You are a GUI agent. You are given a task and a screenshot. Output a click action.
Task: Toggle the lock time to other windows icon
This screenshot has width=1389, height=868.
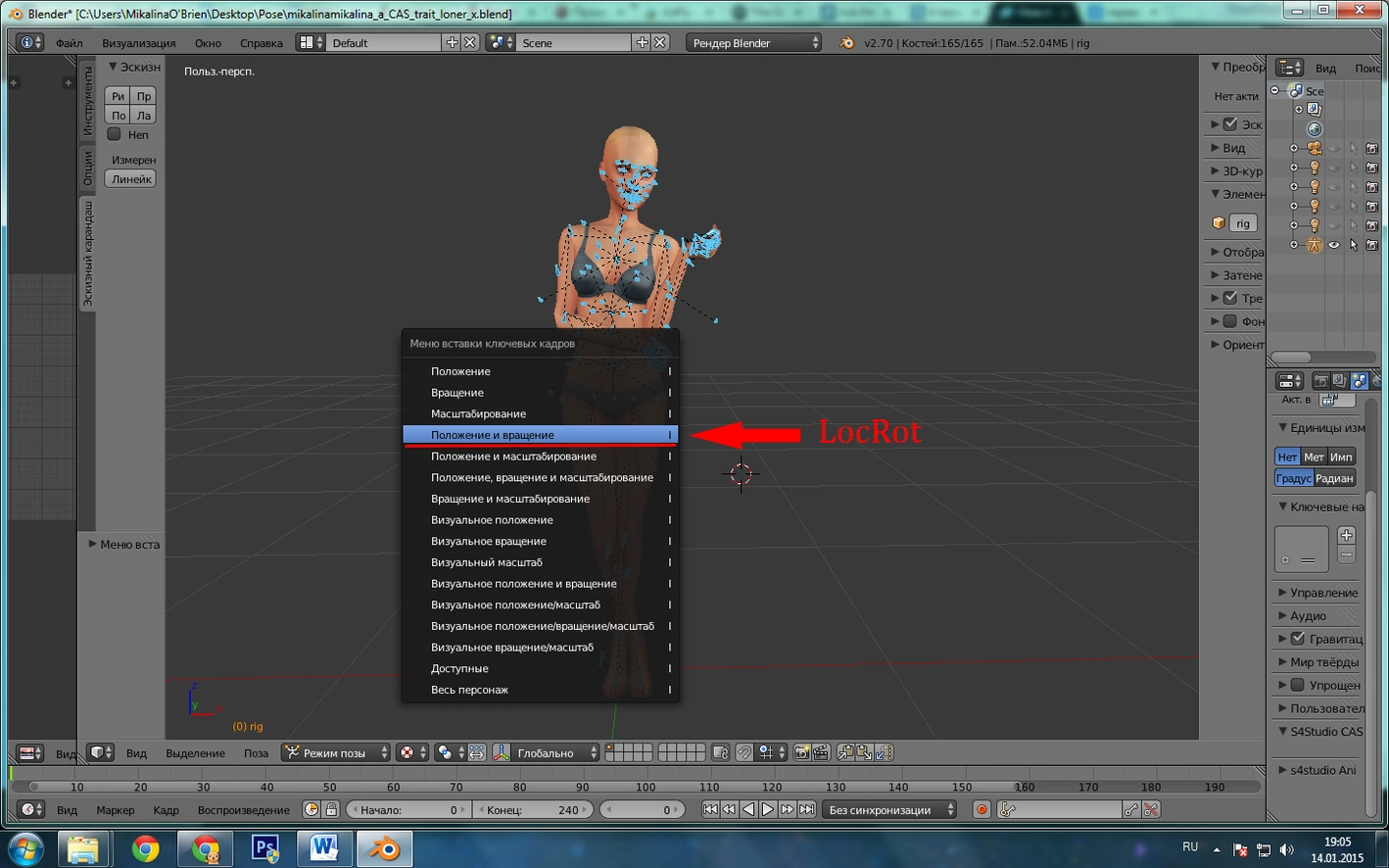[x=331, y=809]
